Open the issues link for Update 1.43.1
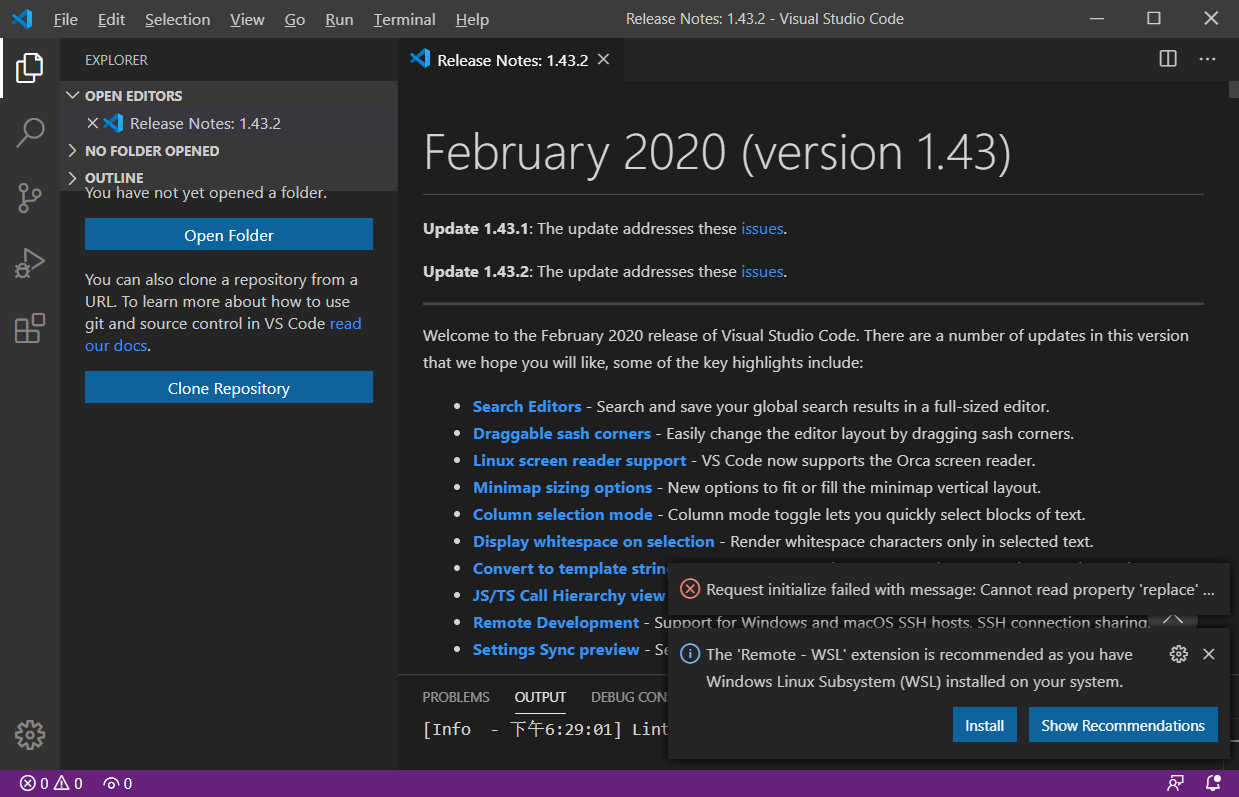The width and height of the screenshot is (1239, 797). coord(762,228)
